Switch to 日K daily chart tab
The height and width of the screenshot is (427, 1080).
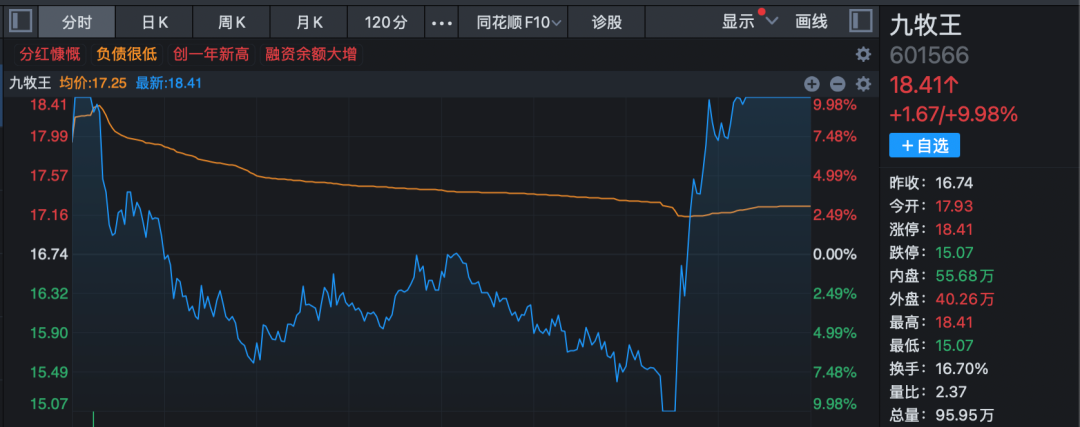pyautogui.click(x=155, y=22)
